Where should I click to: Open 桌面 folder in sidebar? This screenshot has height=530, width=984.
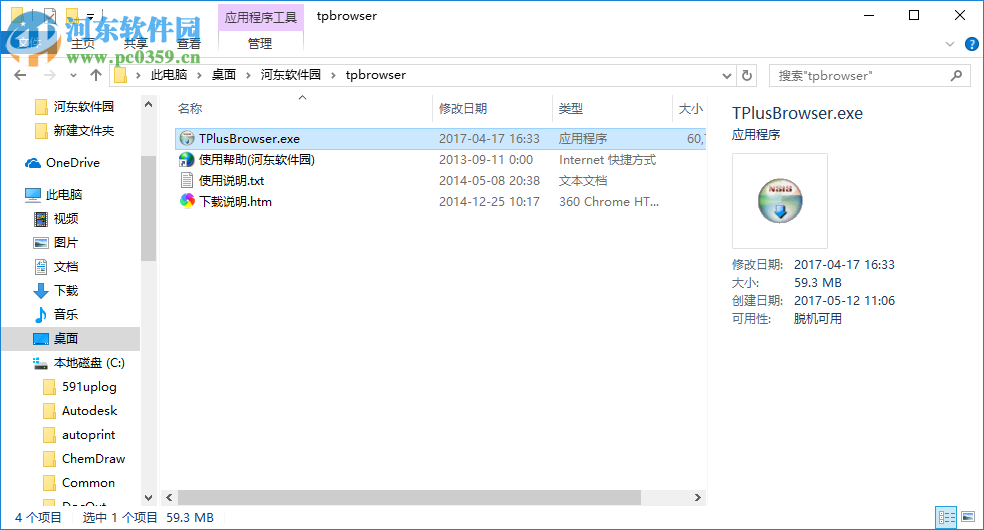click(x=71, y=339)
